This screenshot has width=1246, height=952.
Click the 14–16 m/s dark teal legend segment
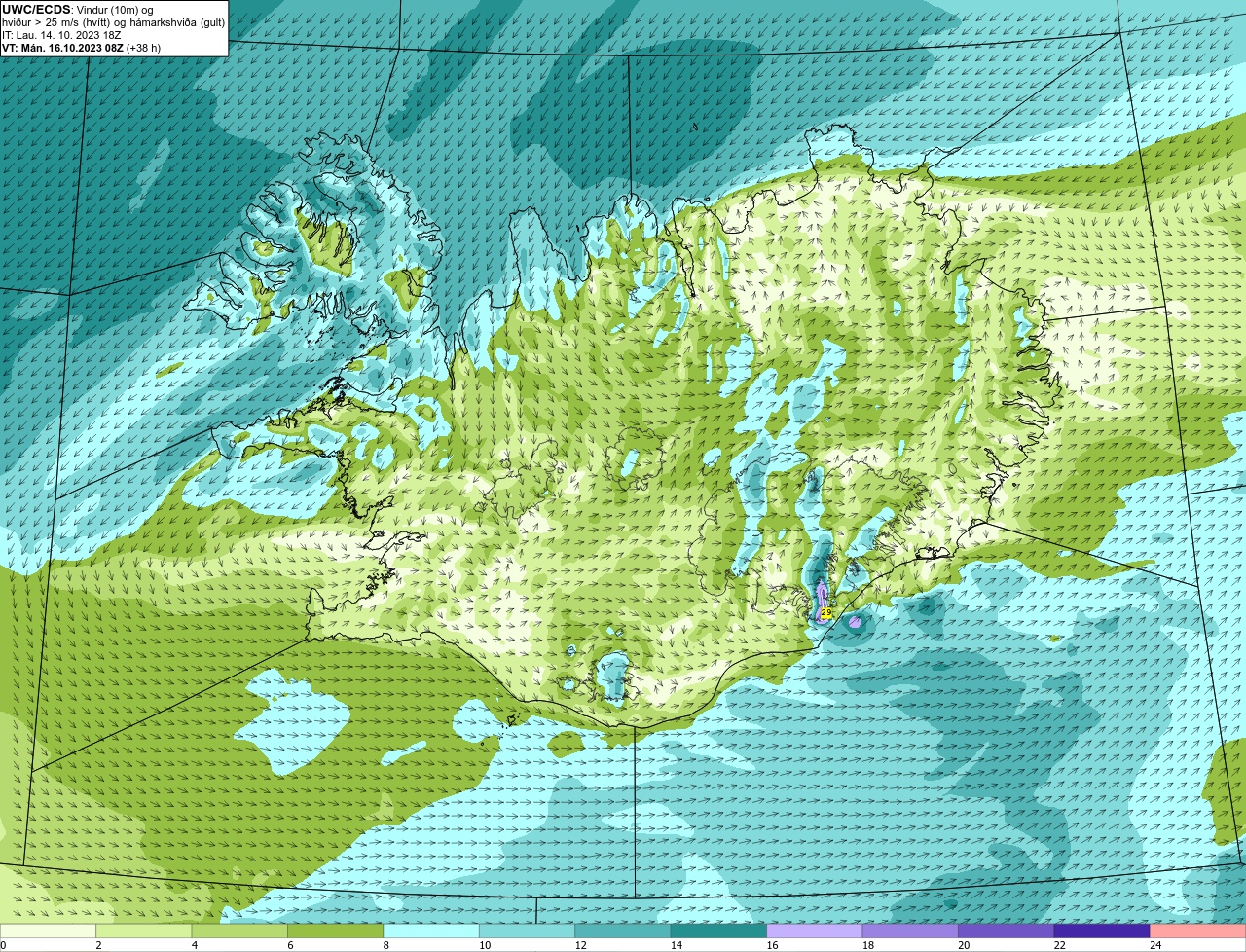tap(719, 932)
